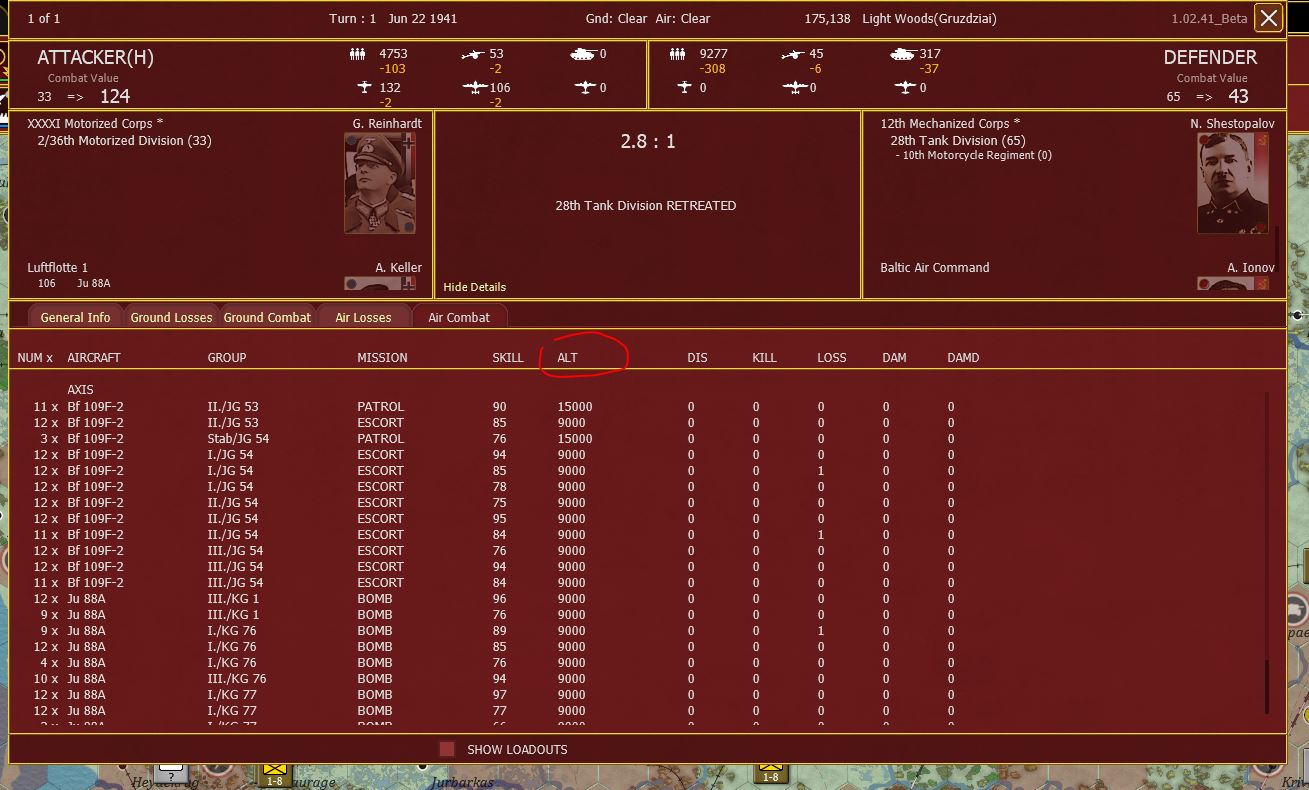Image resolution: width=1309 pixels, height=790 pixels.
Task: Click the LOSS column header
Action: [x=832, y=357]
